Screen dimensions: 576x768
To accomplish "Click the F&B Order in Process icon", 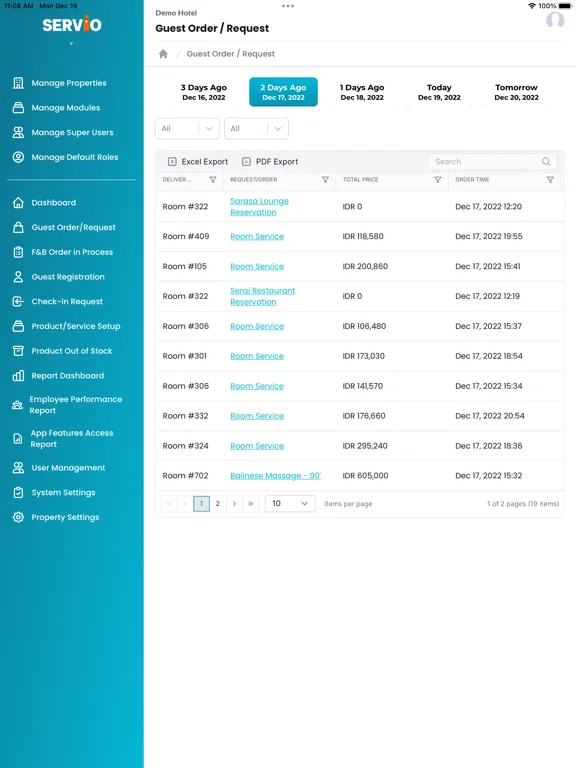I will tap(18, 252).
